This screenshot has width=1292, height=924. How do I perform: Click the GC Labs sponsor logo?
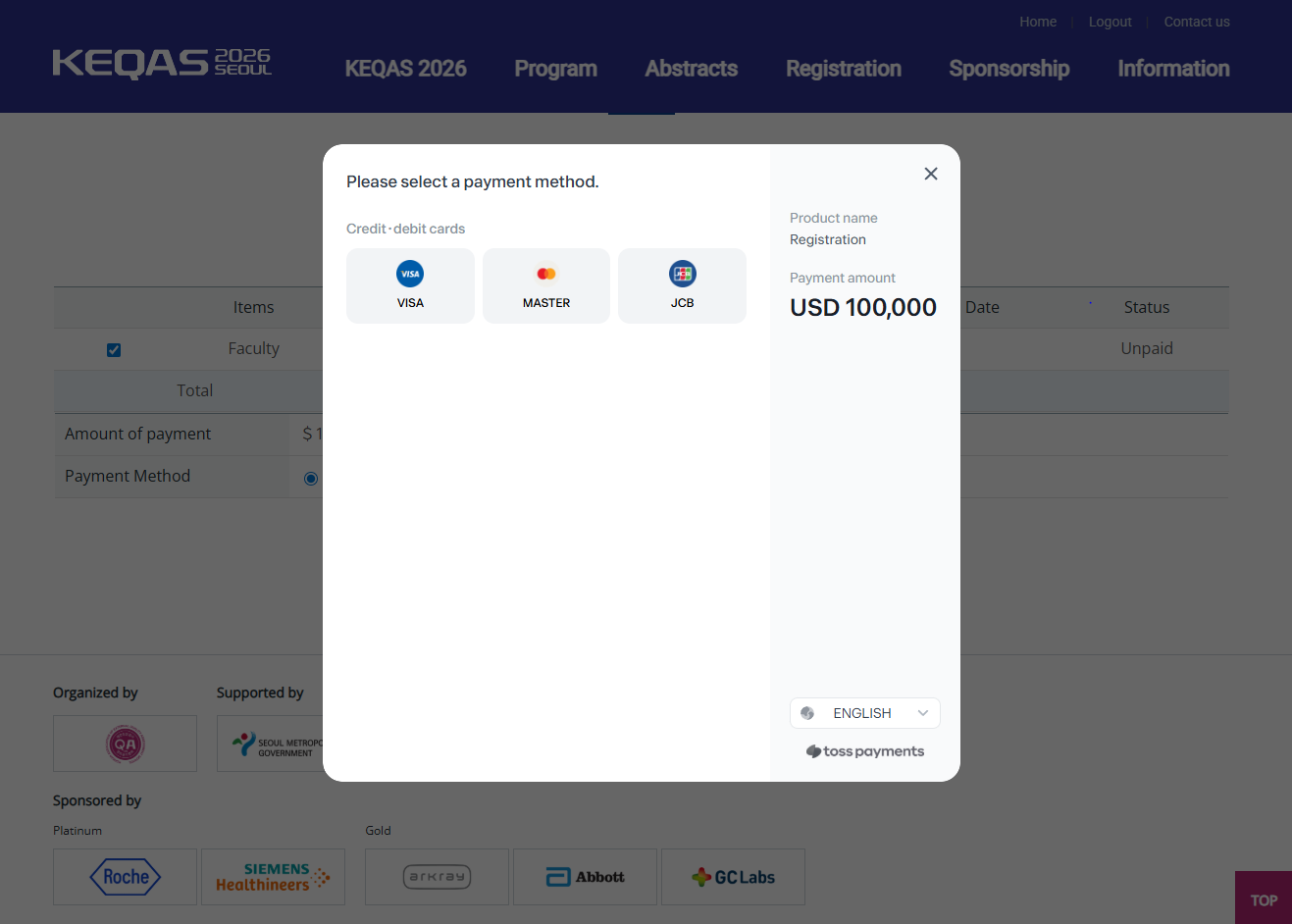733,877
